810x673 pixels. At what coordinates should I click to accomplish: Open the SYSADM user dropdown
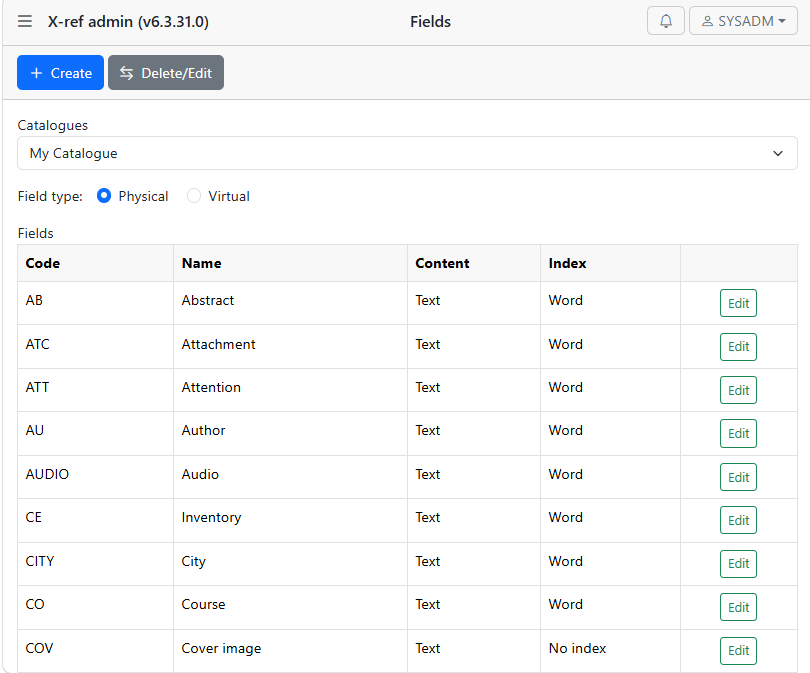point(743,21)
